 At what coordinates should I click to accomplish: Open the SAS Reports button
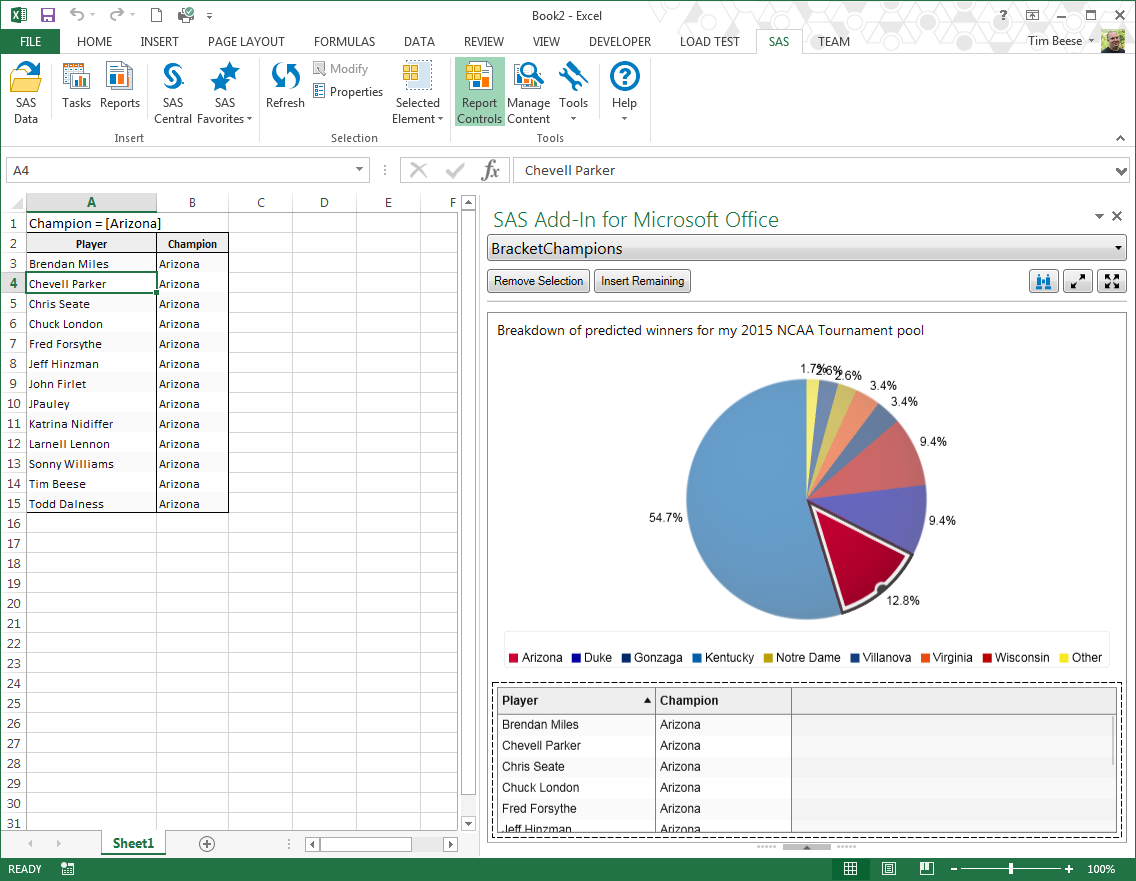click(x=120, y=86)
